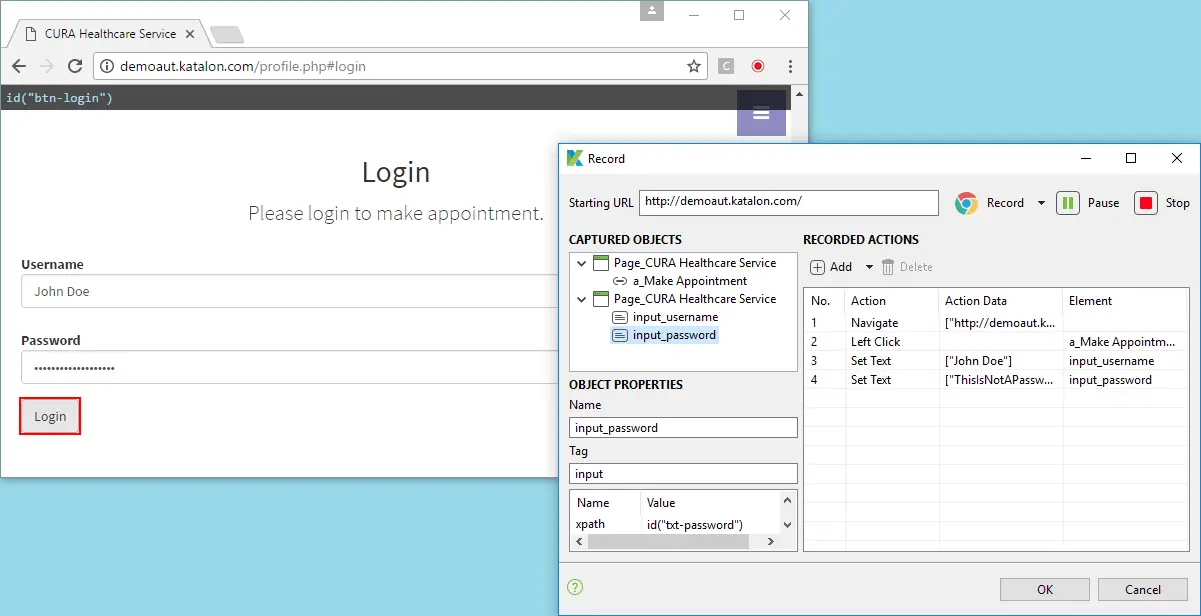Close the Record dialog with the X
The image size is (1201, 616).
(x=1177, y=158)
